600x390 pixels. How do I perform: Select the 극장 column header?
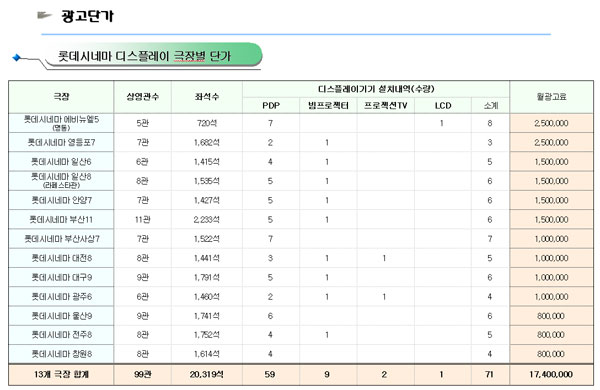tap(61, 97)
